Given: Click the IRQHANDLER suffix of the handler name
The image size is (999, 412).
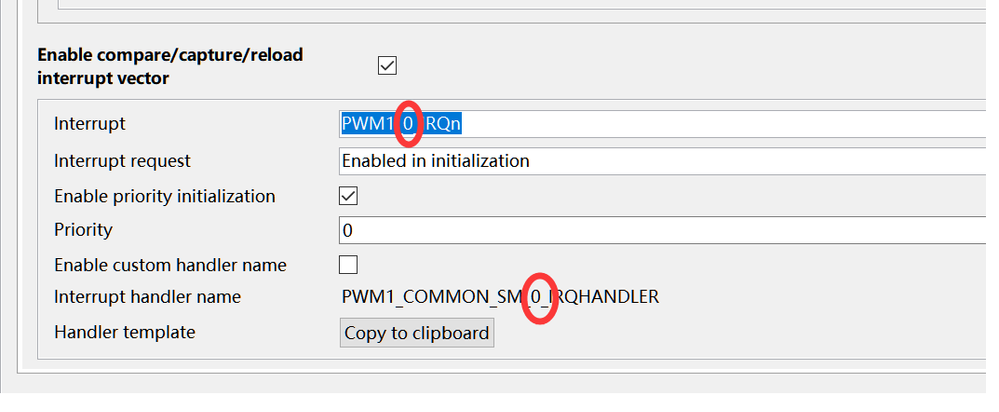Looking at the screenshot, I should [x=610, y=297].
